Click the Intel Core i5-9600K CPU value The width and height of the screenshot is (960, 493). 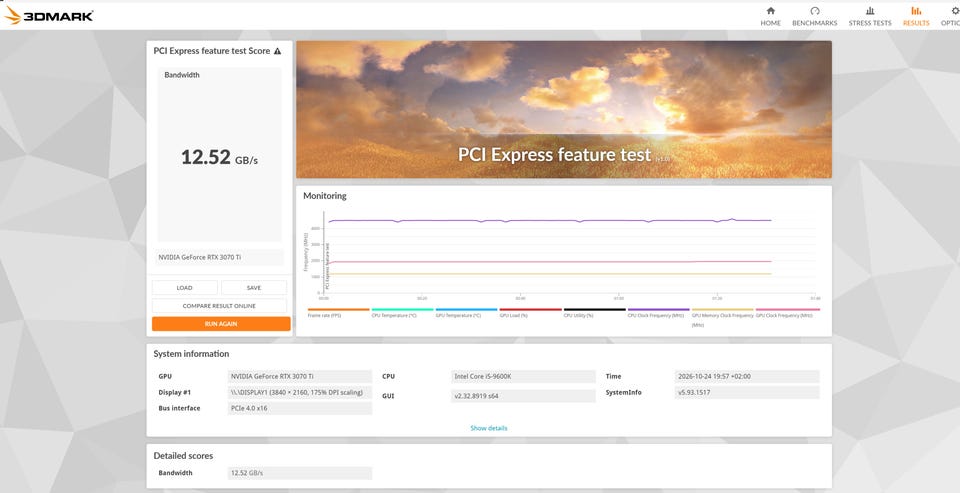coord(523,377)
